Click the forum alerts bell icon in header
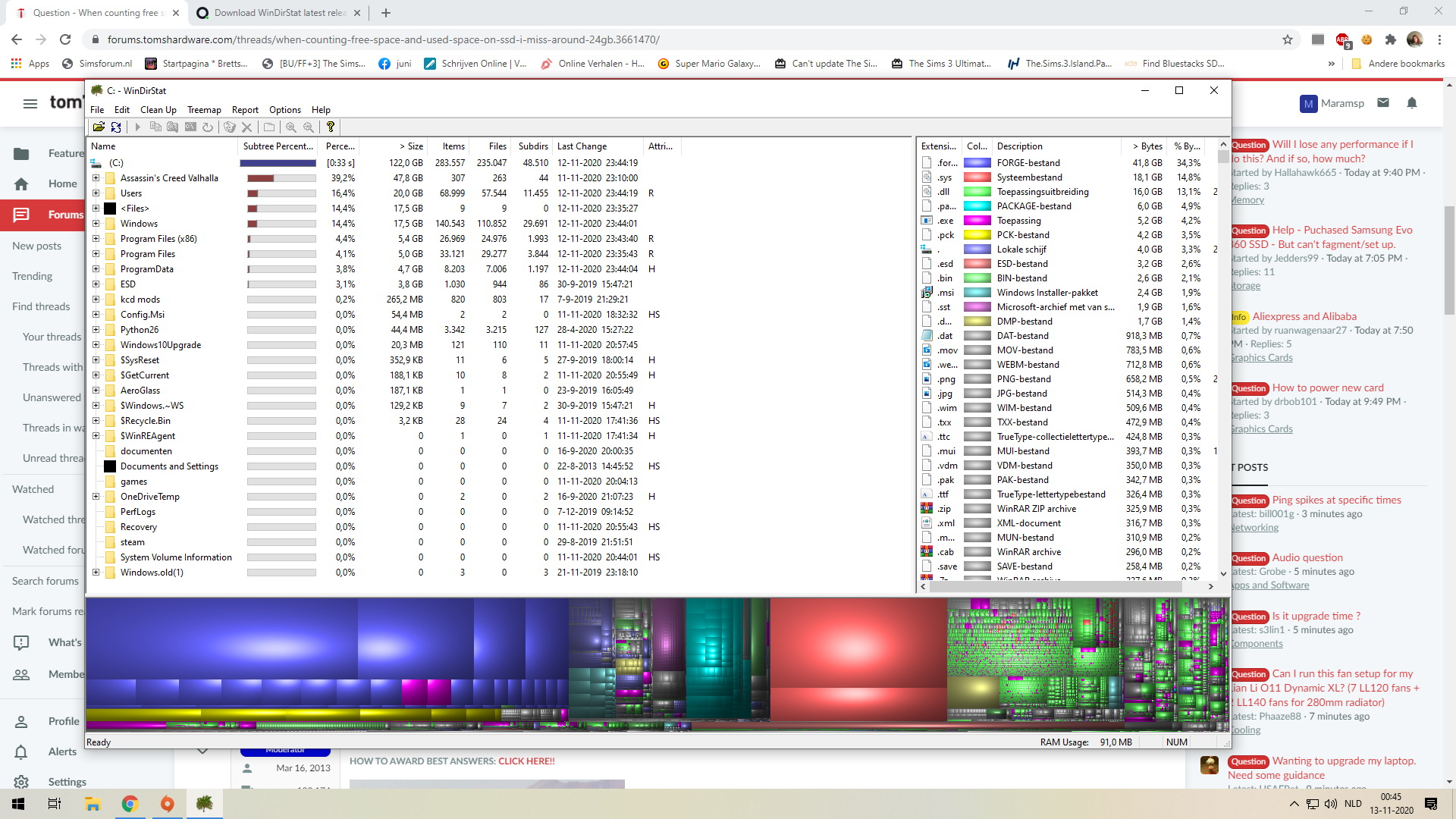The image size is (1456, 819). click(1412, 102)
